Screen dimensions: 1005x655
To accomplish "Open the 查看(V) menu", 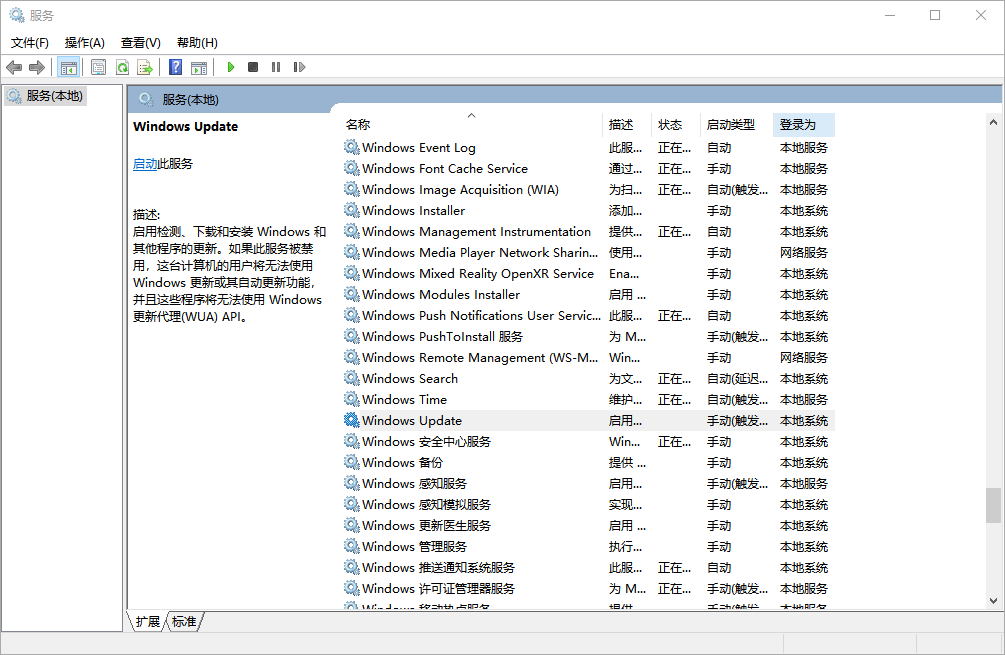I will point(140,43).
